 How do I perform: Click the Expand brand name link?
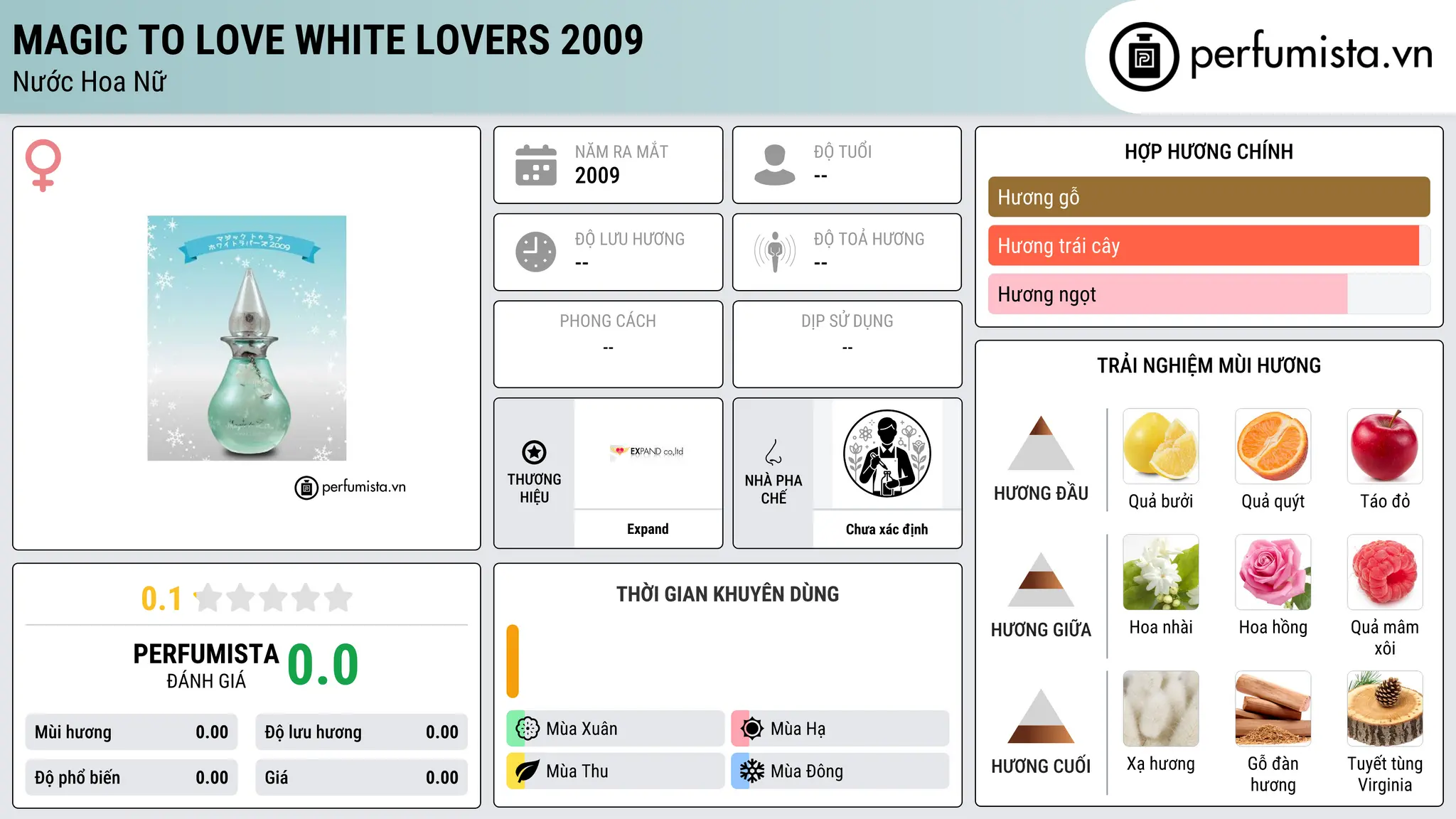point(648,529)
